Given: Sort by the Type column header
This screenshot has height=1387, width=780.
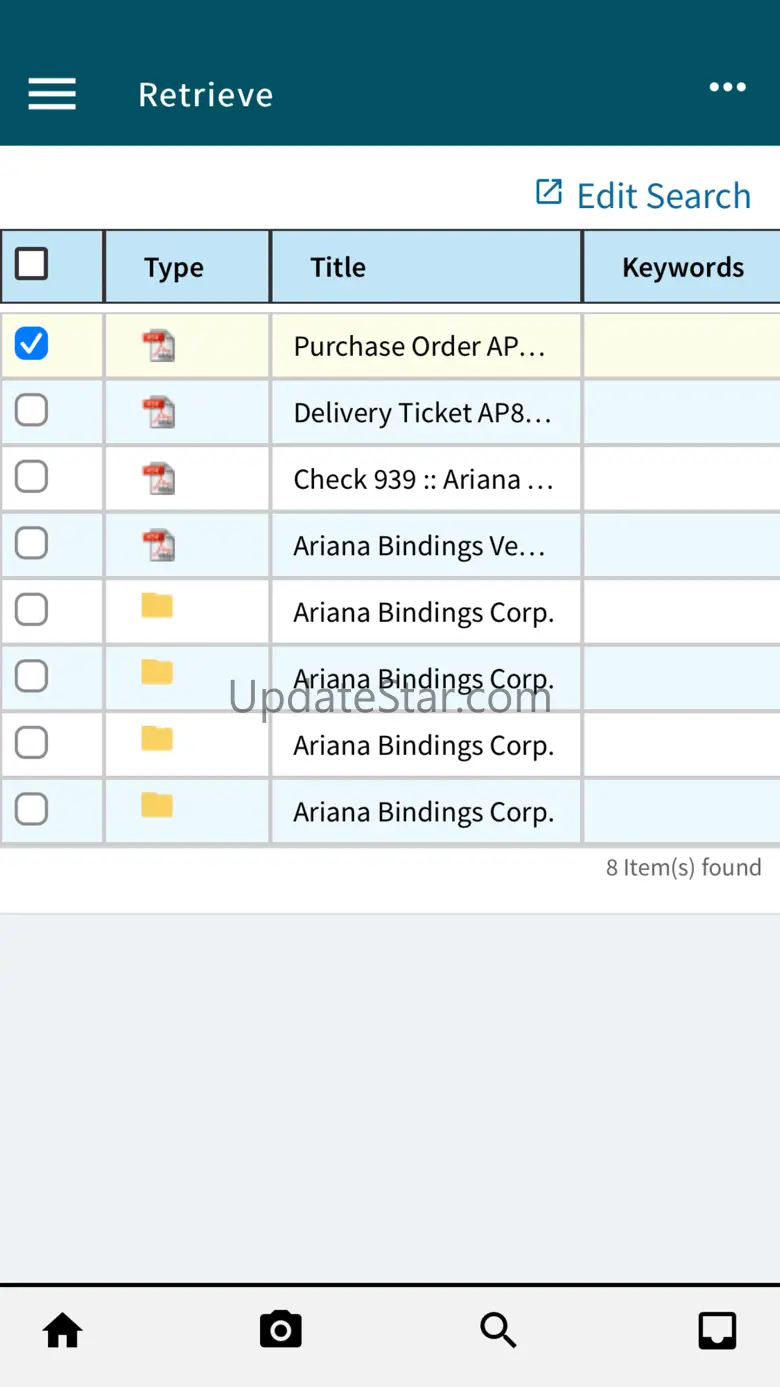Looking at the screenshot, I should tap(174, 267).
